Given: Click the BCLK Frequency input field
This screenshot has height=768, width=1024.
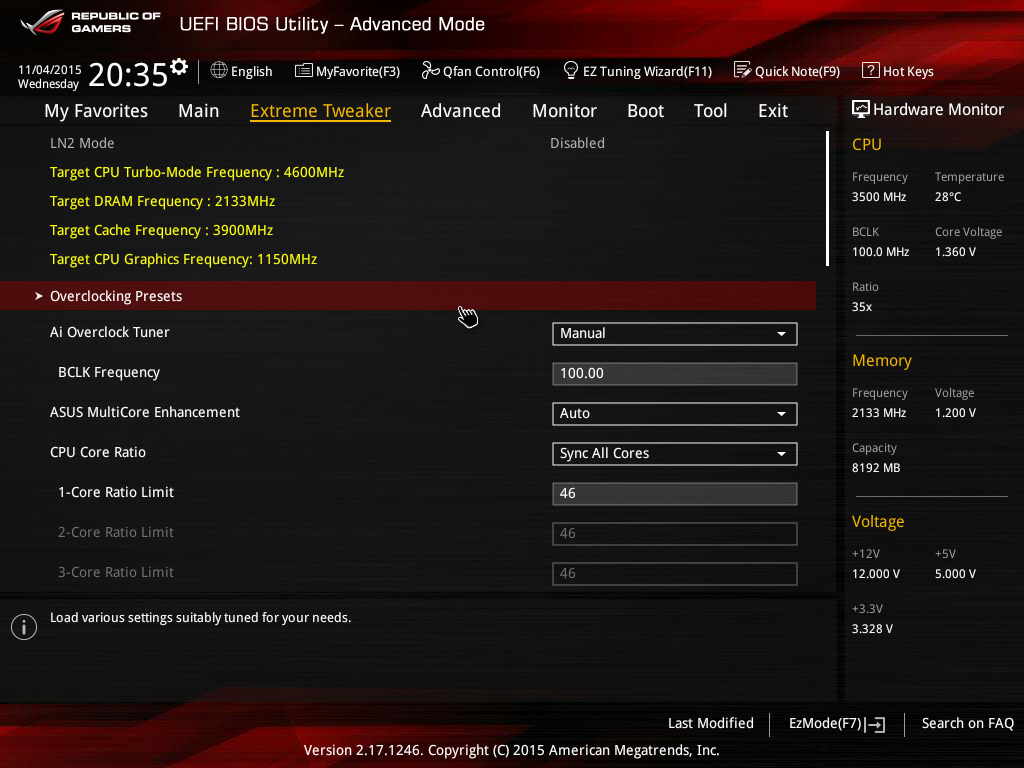Looking at the screenshot, I should 675,374.
